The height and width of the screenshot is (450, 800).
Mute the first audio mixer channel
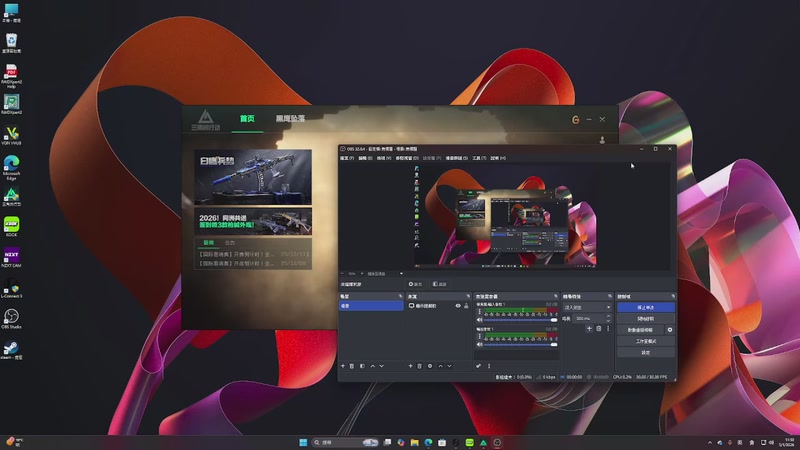(480, 320)
